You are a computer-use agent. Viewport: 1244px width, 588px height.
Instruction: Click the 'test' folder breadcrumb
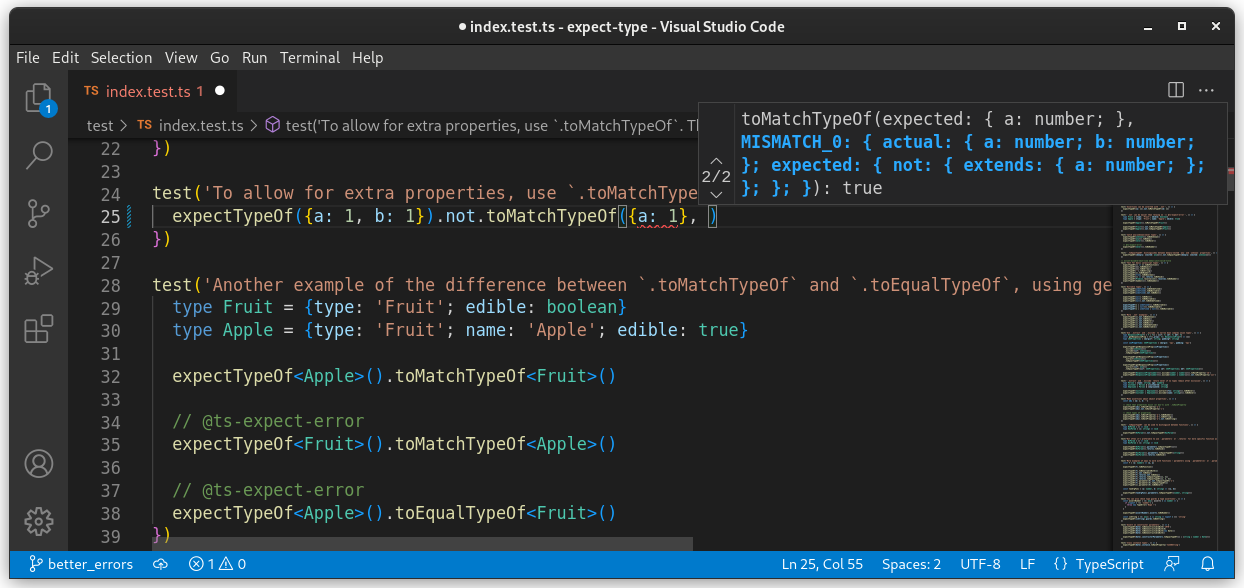coord(100,126)
